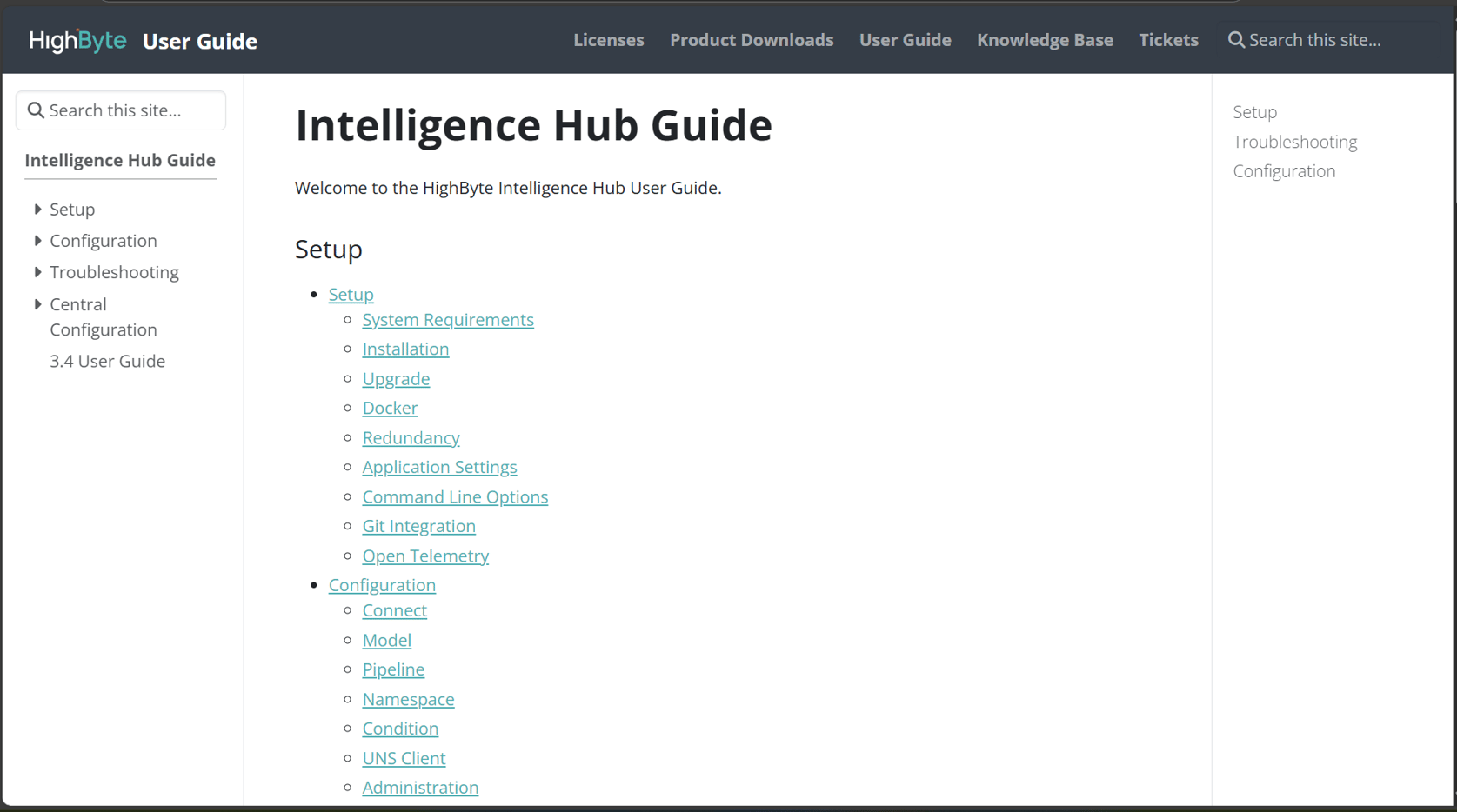Screen dimensions: 1457x812
Task: Open the Installation documentation link
Action: point(405,349)
